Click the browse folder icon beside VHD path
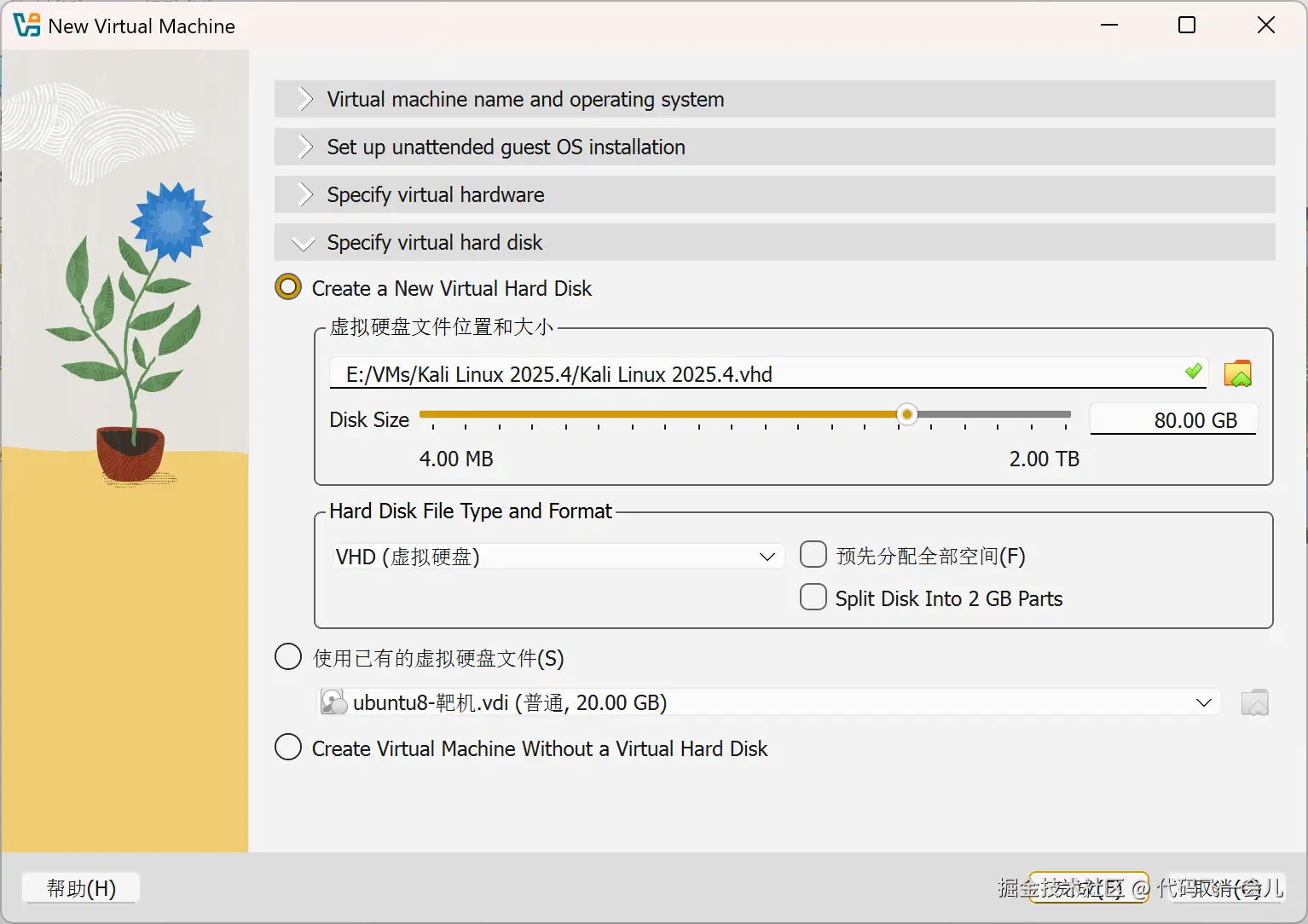The height and width of the screenshot is (924, 1308). click(1237, 374)
